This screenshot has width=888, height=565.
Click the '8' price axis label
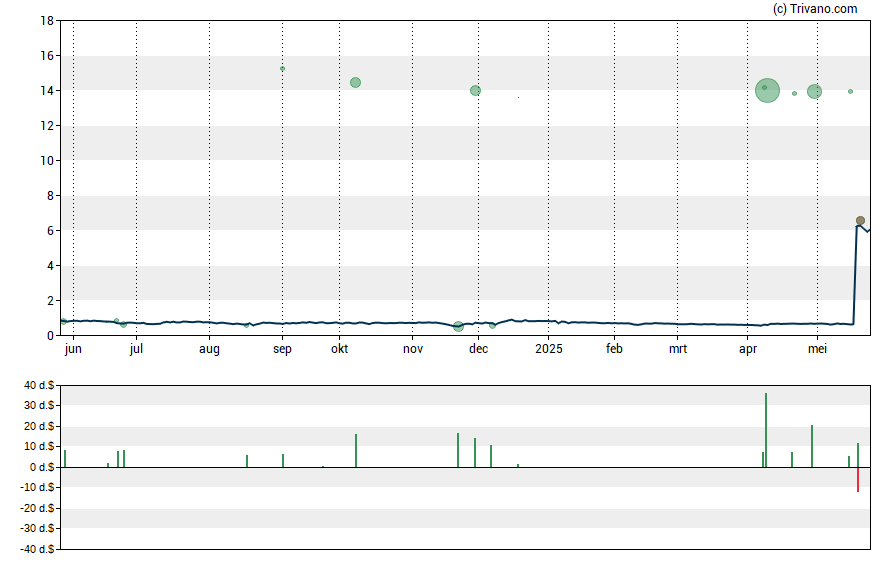50,196
